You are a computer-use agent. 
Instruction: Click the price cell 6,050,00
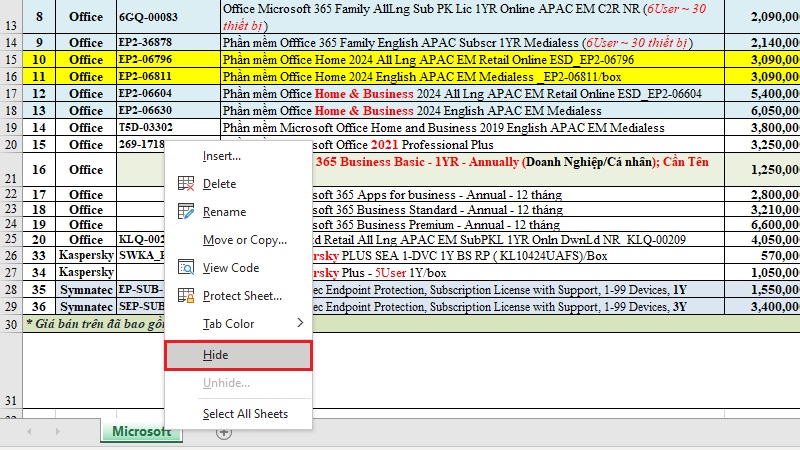762,111
